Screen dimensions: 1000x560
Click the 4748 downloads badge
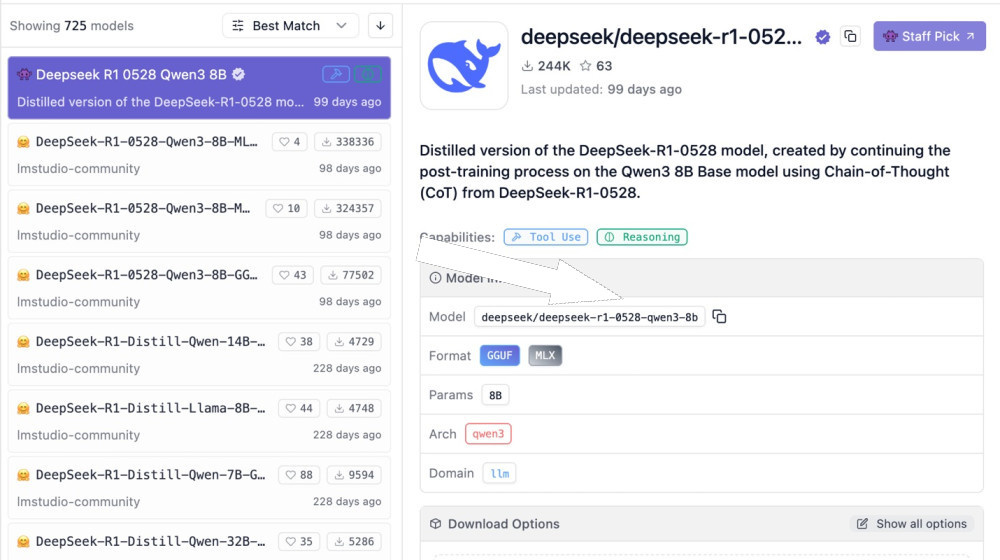(x=354, y=408)
